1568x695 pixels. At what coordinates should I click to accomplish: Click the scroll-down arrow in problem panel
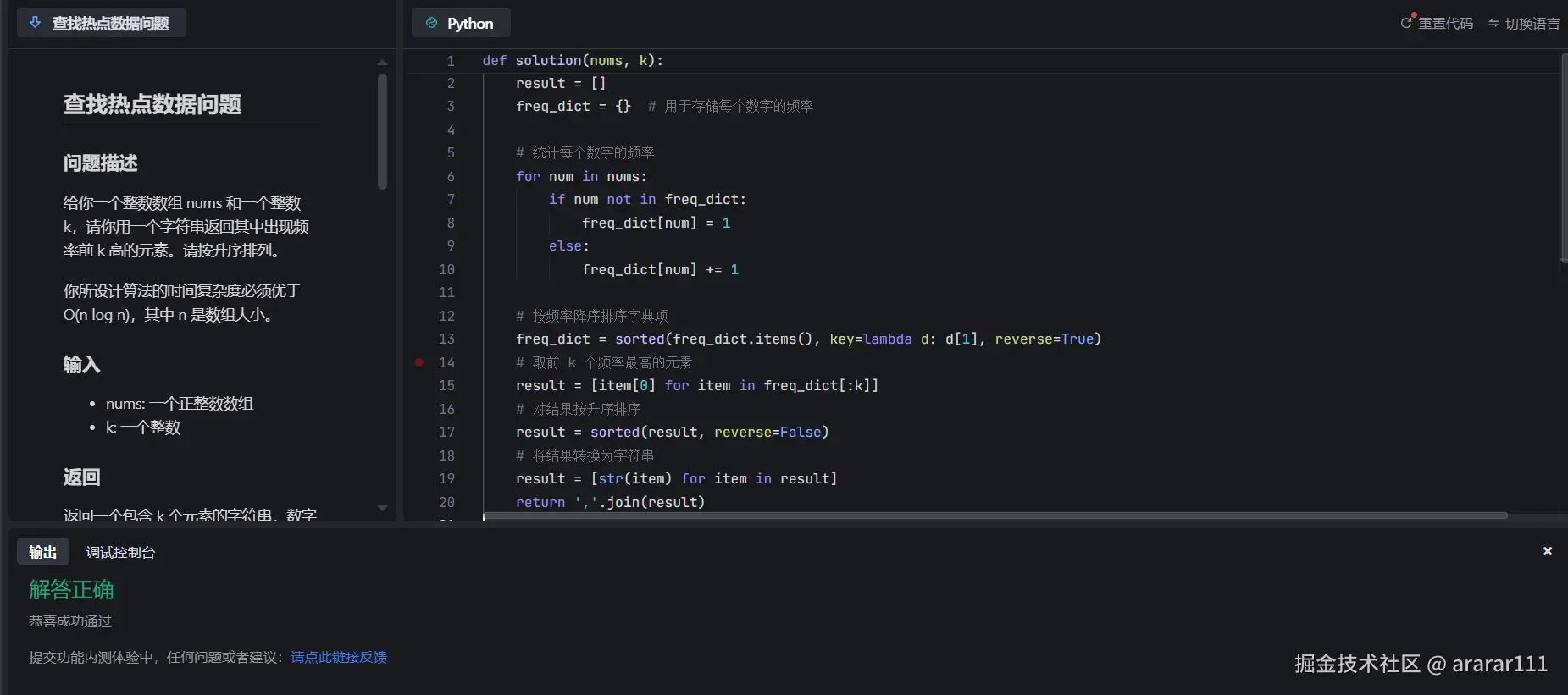382,508
